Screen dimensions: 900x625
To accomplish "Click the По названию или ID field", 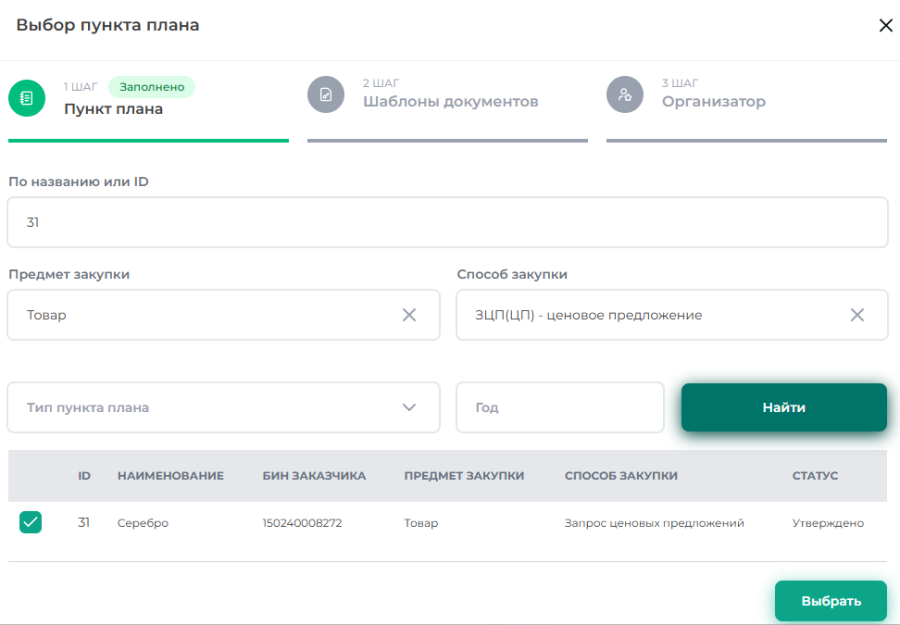I will click(447, 222).
